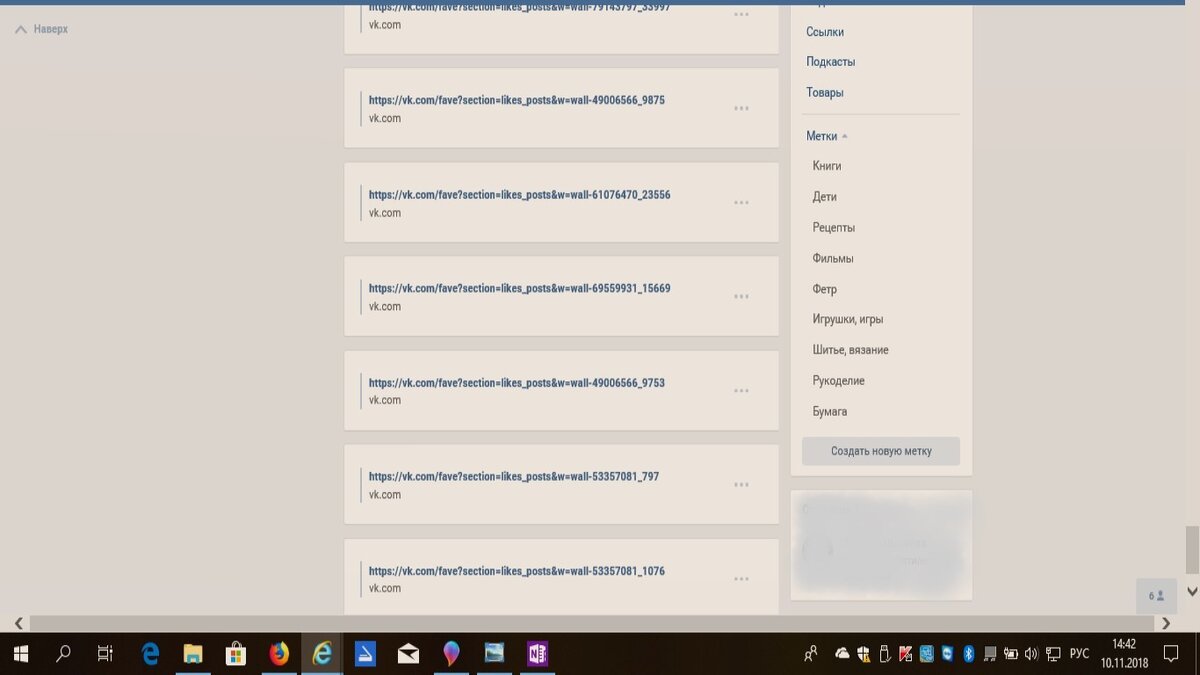Screen dimensions: 1200x675
Task: Open options for the wall-69559931_15669 bookmark
Action: (741, 296)
